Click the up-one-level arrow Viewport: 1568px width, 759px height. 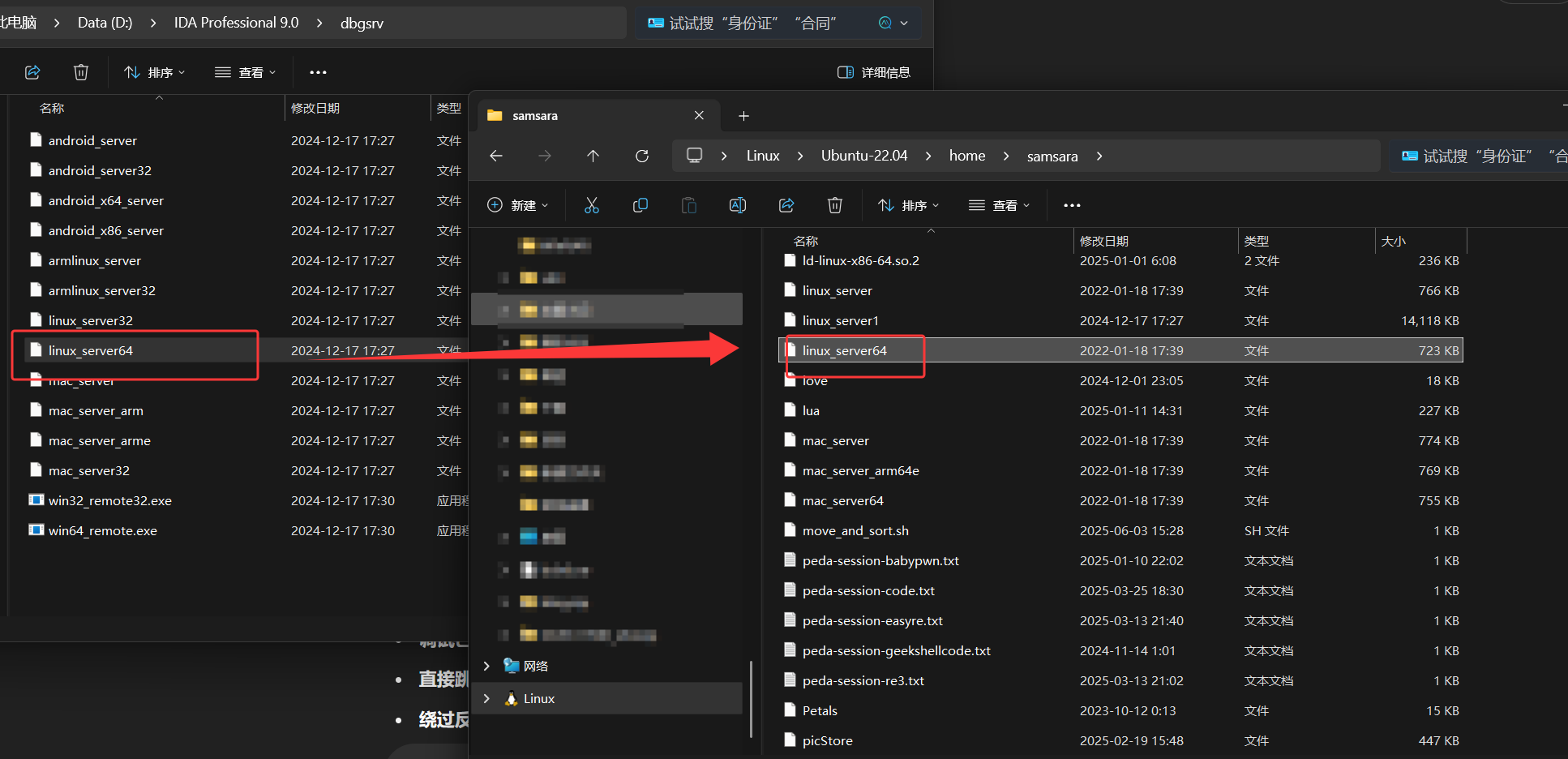pos(593,156)
